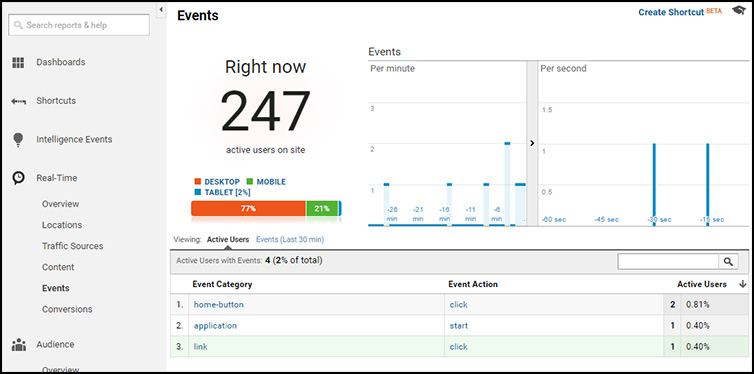754x374 pixels.
Task: Click the green 21% mobile bar segment
Action: tap(322, 209)
